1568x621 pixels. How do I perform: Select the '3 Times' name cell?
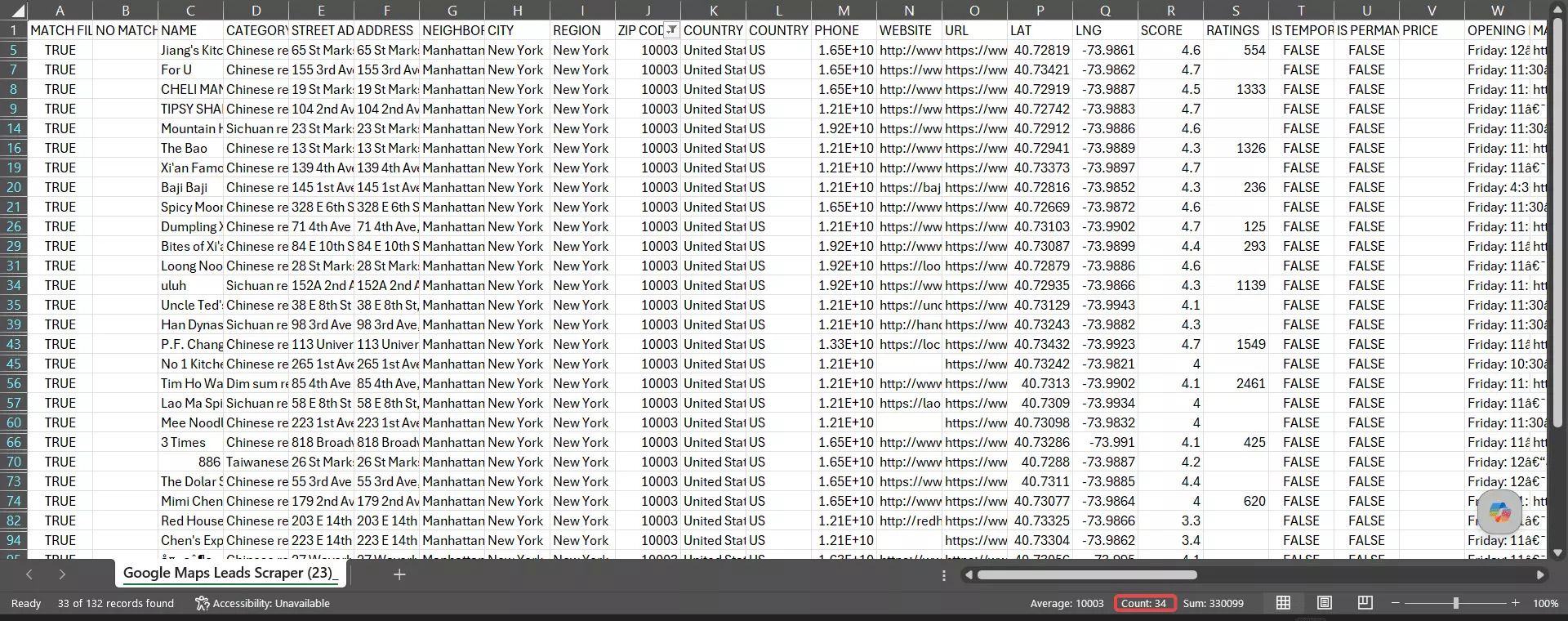click(190, 442)
